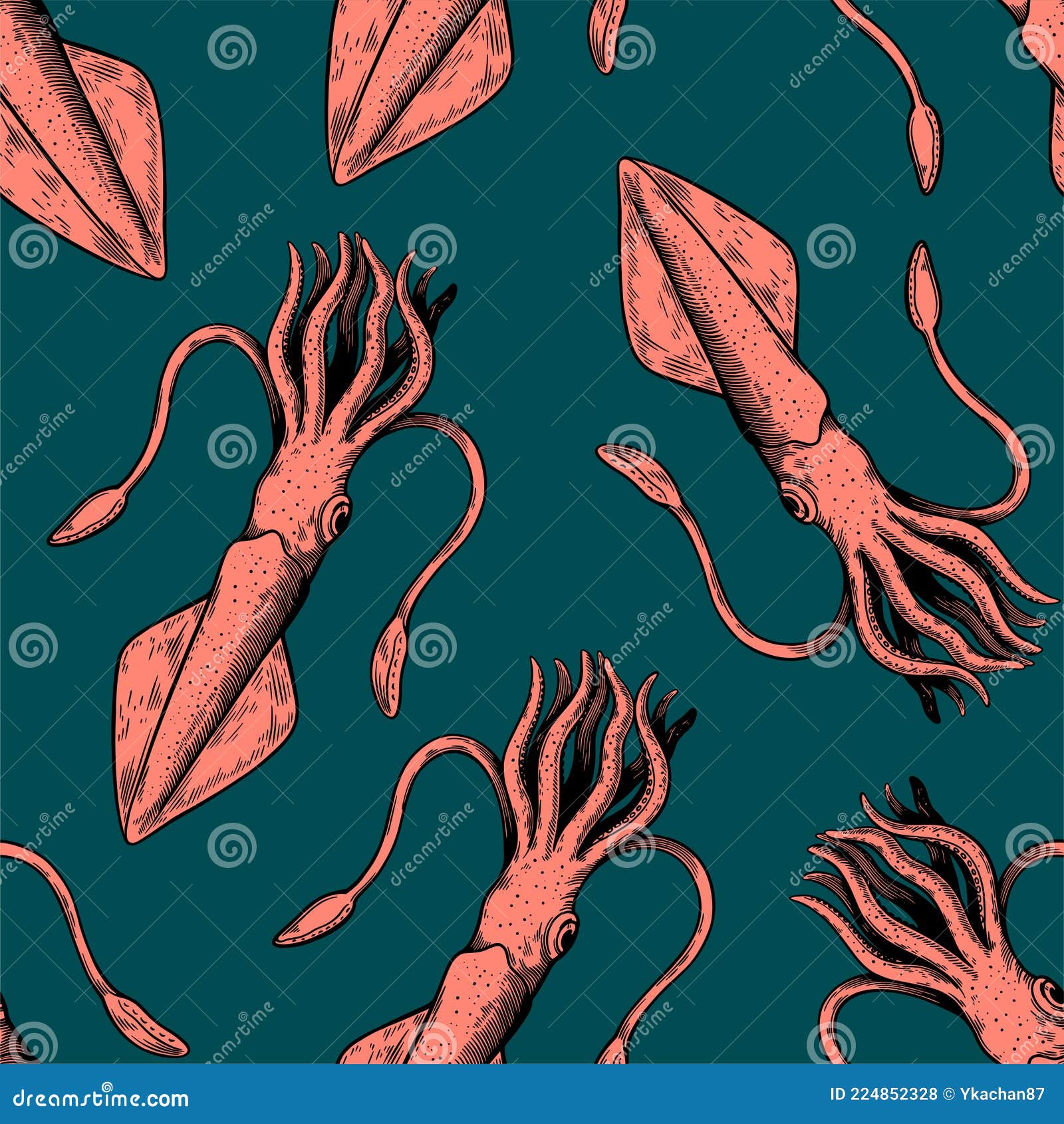Click the large squid with visible eye
The width and height of the screenshot is (1064, 1124).
pyautogui.click(x=299, y=532)
